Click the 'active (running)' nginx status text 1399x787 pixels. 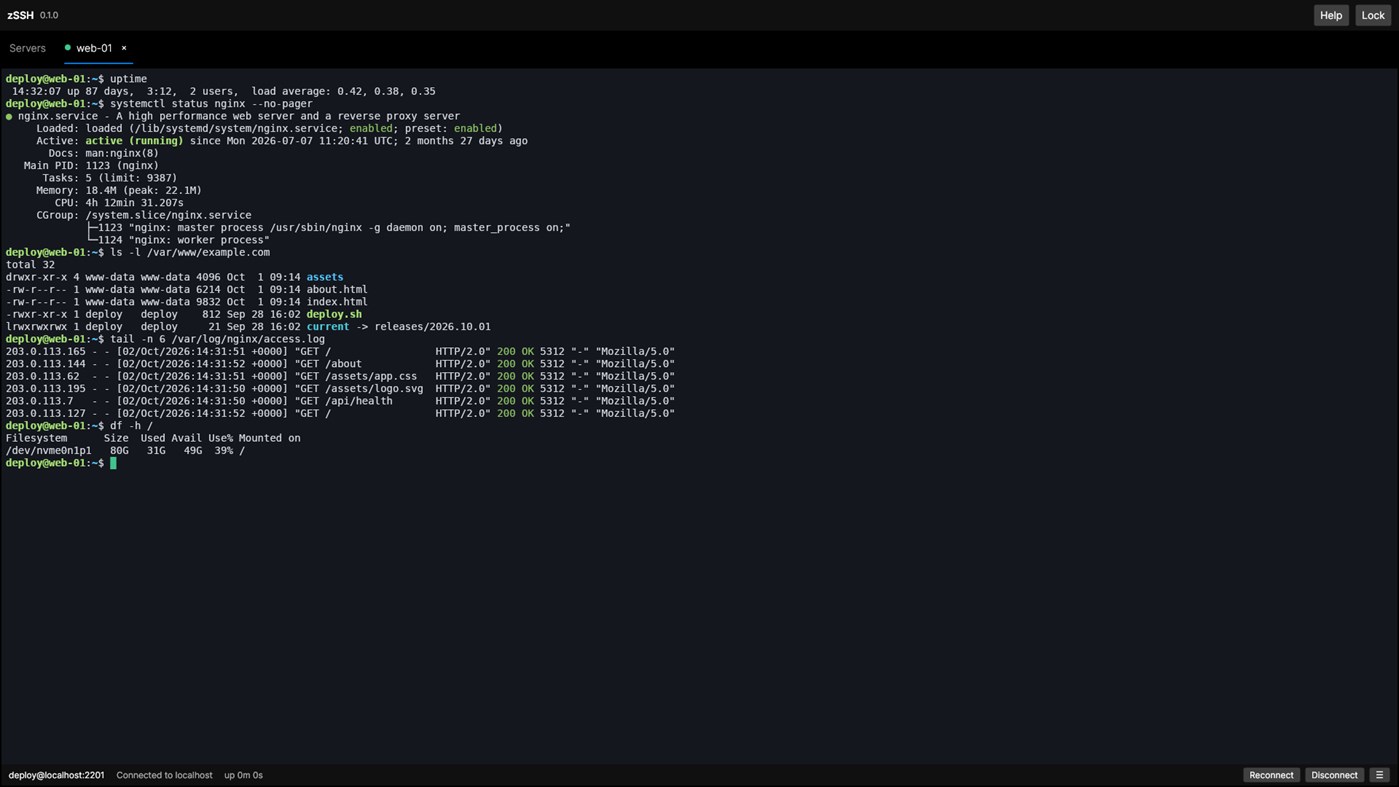pyautogui.click(x=134, y=141)
